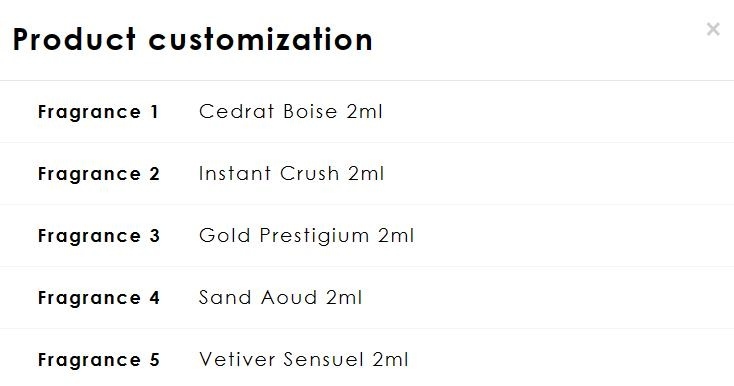Screen dimensions: 734x386
Task: Click the word Aoud in fourth row
Action: click(289, 298)
